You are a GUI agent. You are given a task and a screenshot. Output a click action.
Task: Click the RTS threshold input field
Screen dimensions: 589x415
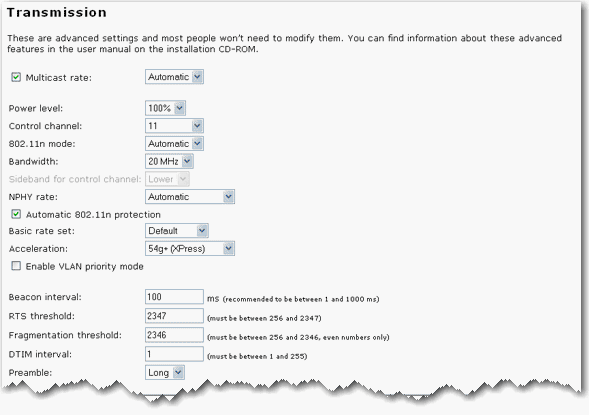coord(174,316)
